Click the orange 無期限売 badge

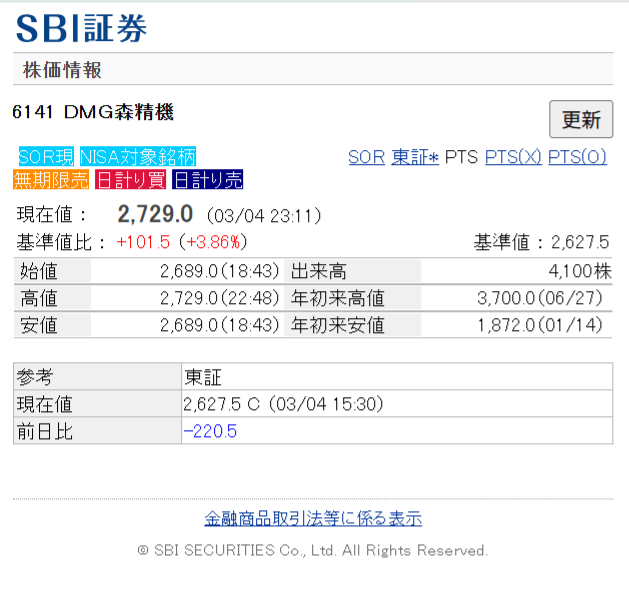click(51, 180)
